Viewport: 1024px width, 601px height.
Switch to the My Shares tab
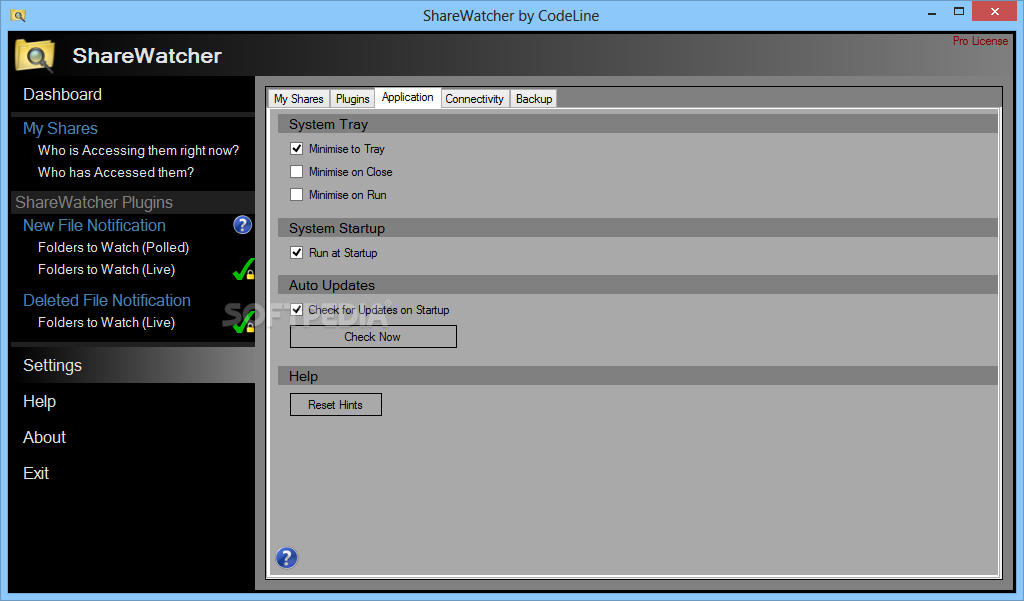point(298,99)
